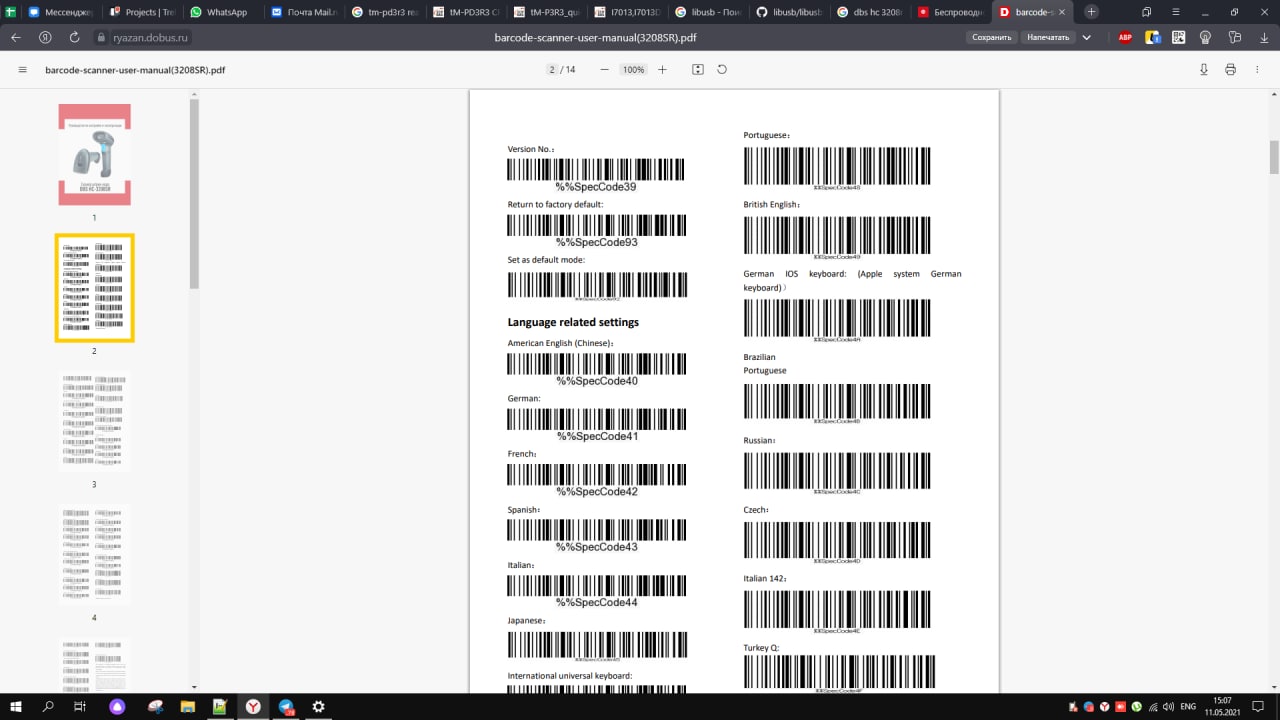
Task: Open the Yandex home button
Action: (x=45, y=37)
